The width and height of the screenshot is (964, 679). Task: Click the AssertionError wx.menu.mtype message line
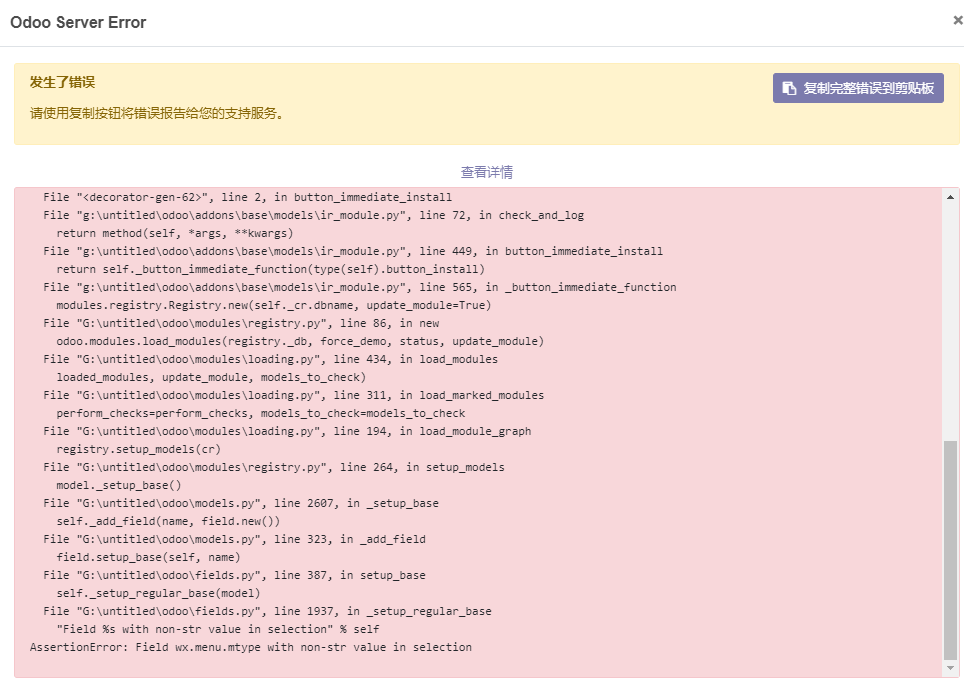251,647
